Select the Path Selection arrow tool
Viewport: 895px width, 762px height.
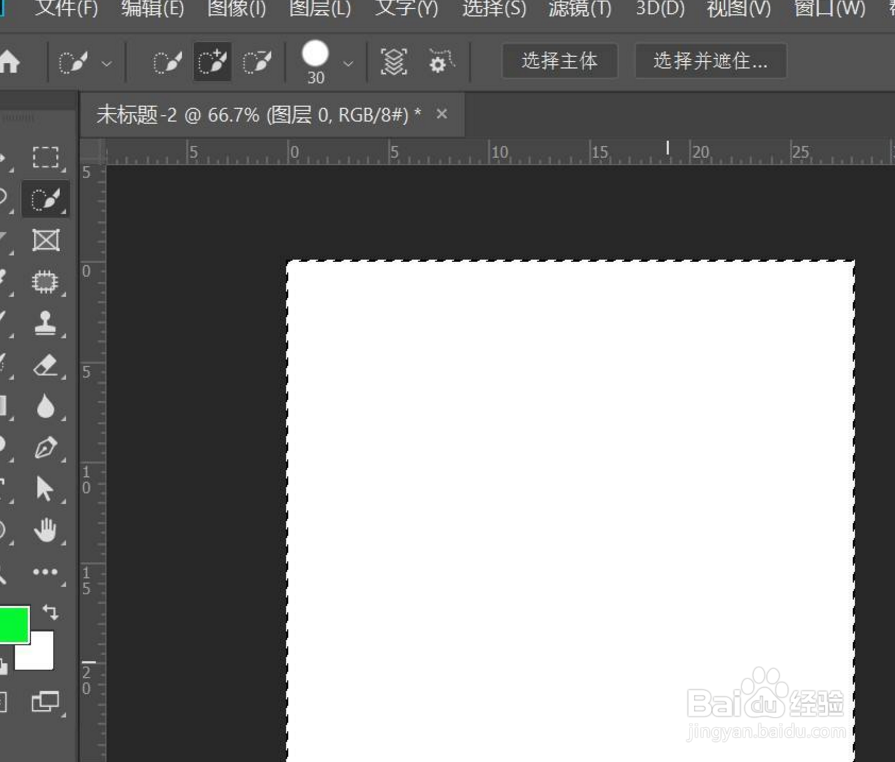point(45,489)
